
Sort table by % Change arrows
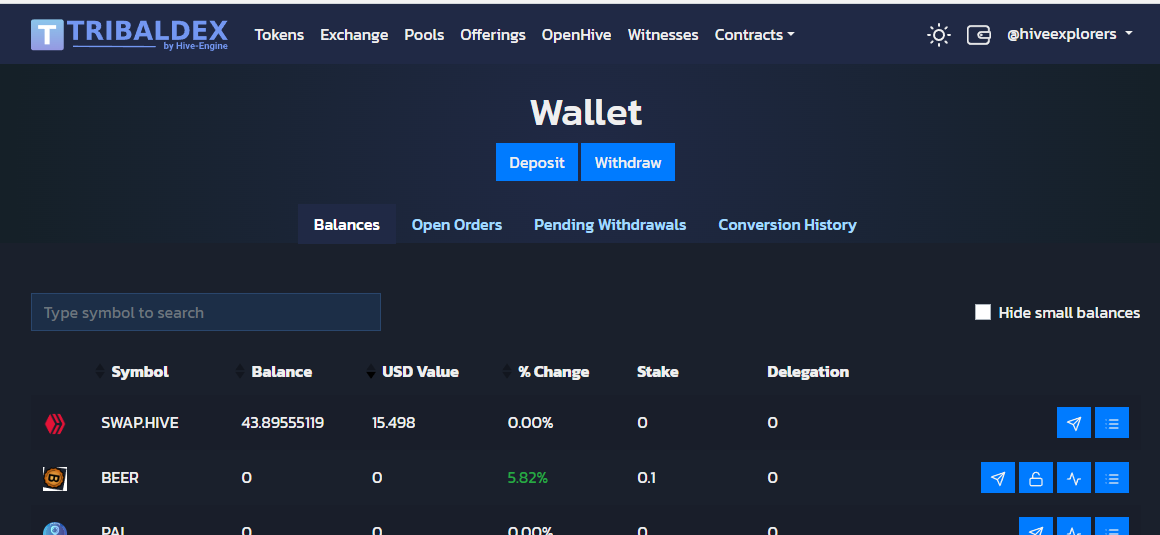pos(507,371)
